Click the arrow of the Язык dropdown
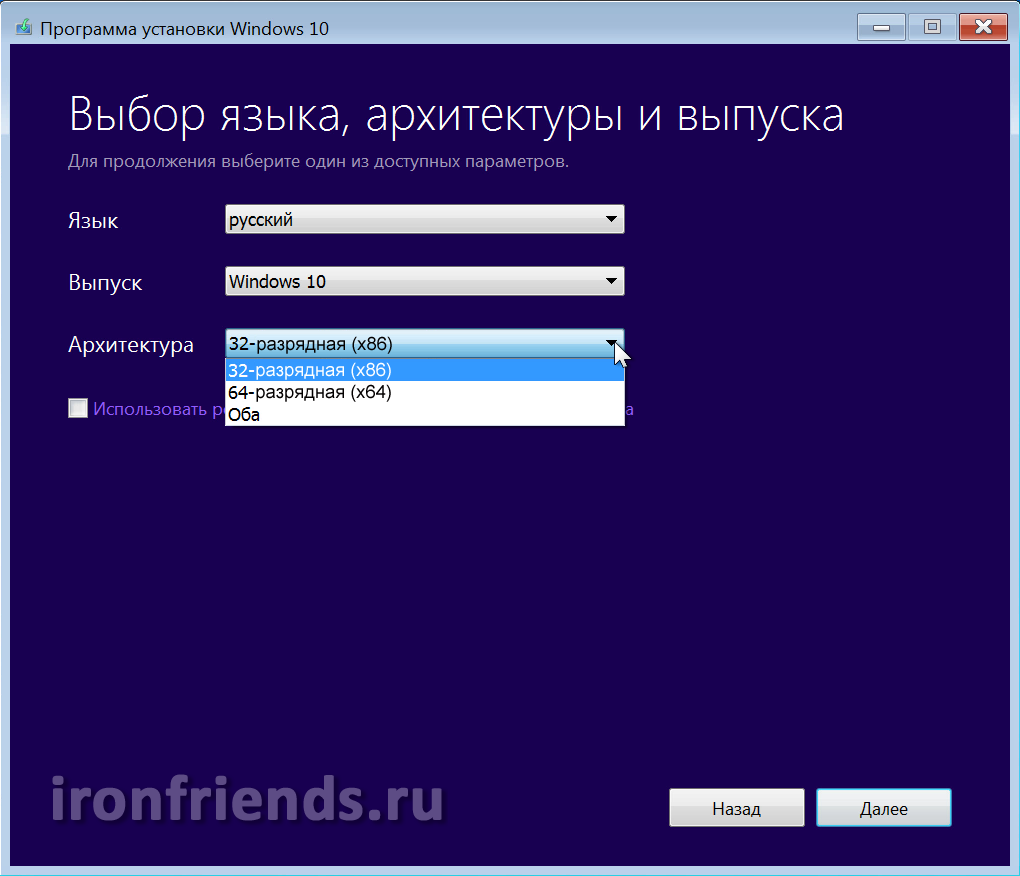 (612, 220)
